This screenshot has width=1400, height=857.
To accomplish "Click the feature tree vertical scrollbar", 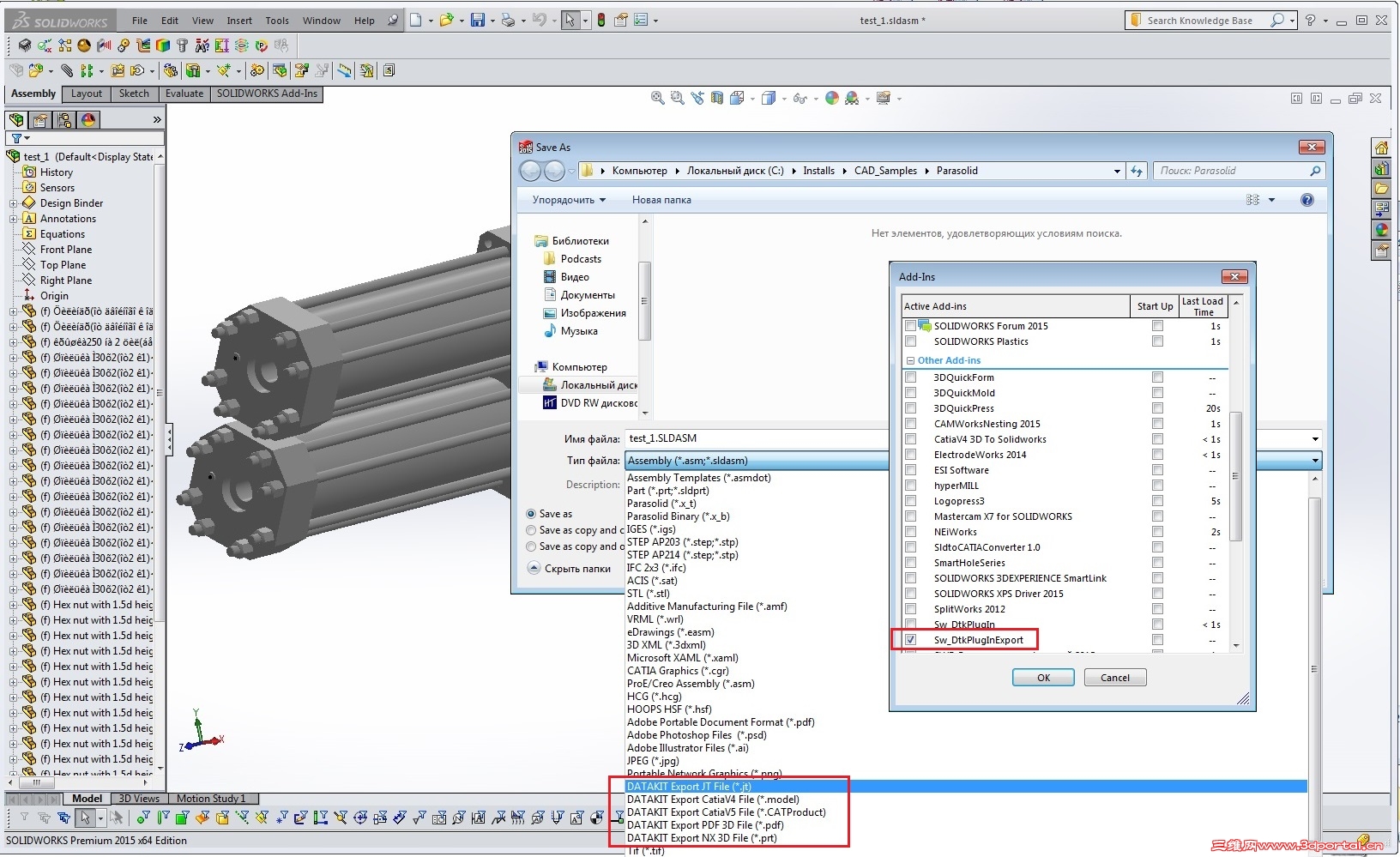I will [x=160, y=395].
